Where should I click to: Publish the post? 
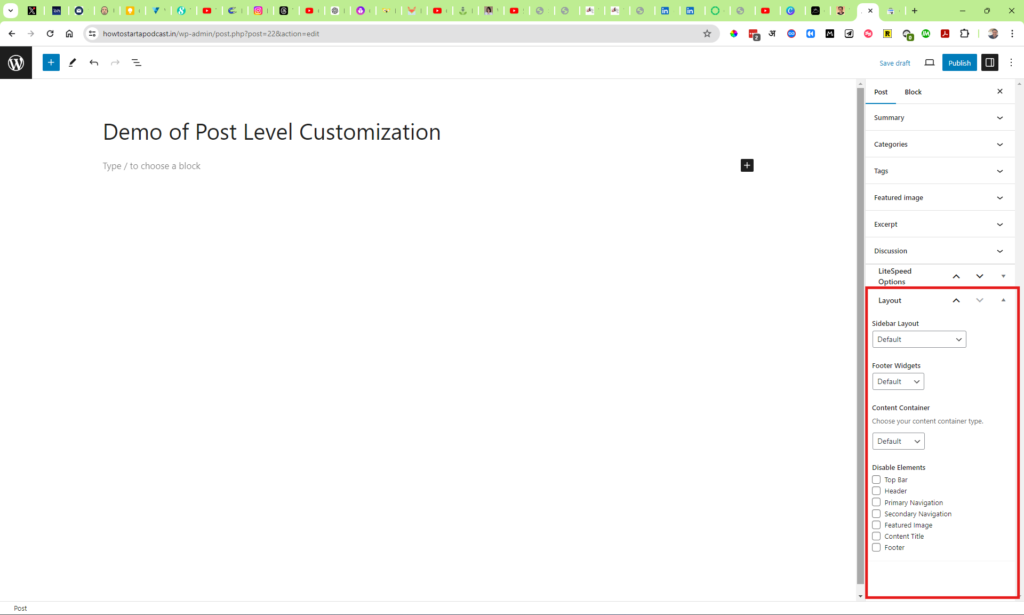[x=959, y=63]
